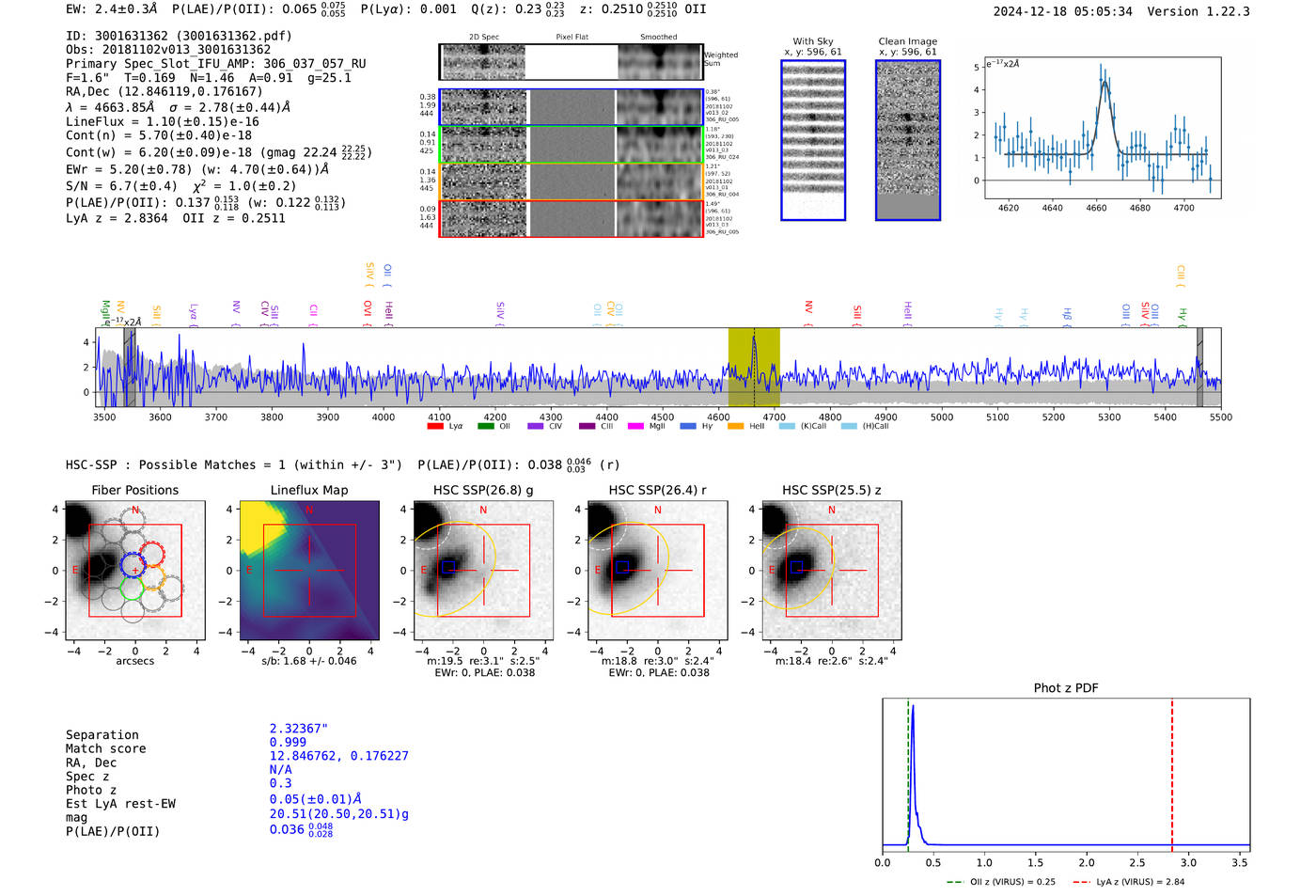Click the header 'P(Lyα): 0.001' text
1316x896 pixels.
409,8
